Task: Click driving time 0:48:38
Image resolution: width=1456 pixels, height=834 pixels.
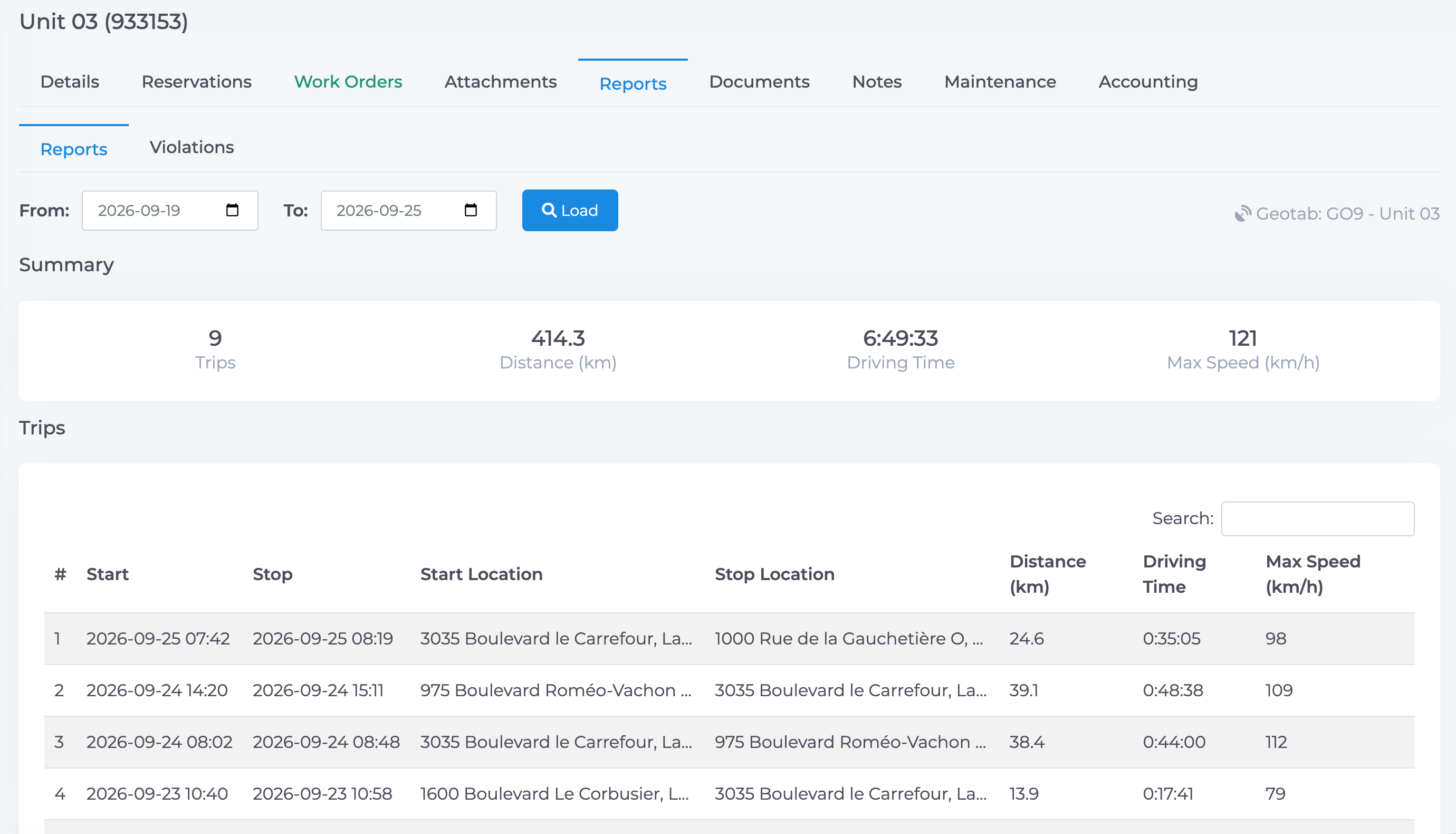Action: [x=1173, y=690]
